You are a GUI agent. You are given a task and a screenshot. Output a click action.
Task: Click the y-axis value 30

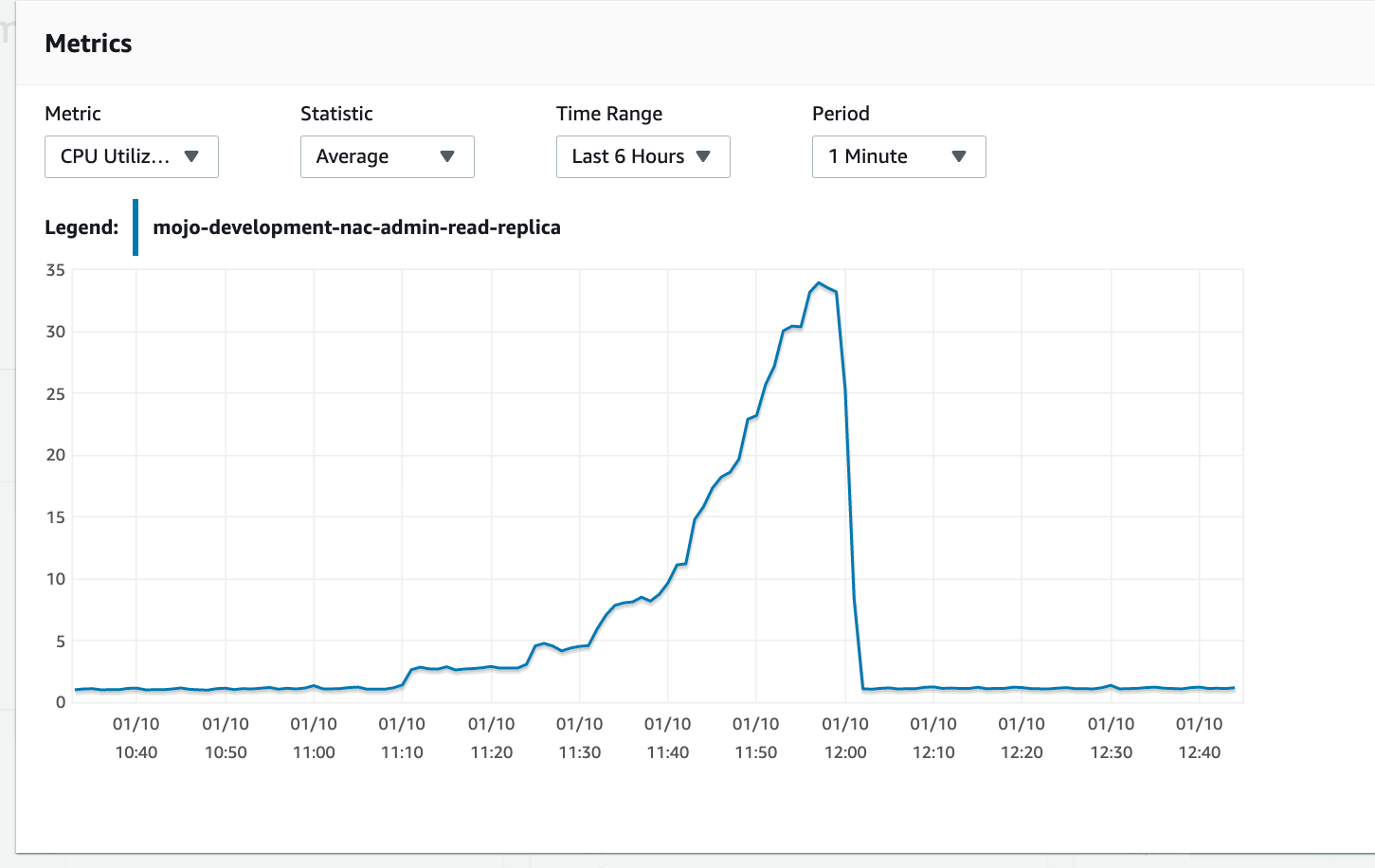pos(56,332)
